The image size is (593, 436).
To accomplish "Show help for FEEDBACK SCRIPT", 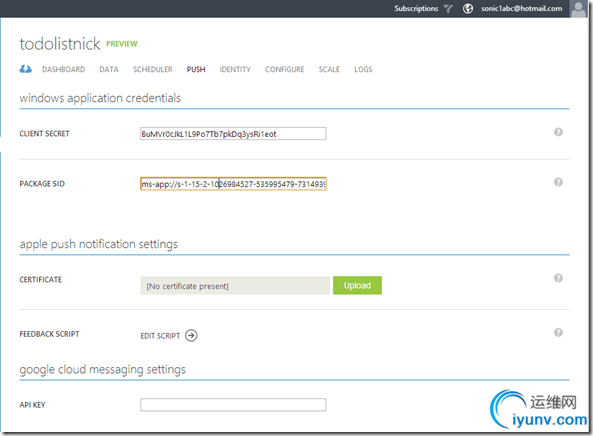I will (558, 332).
